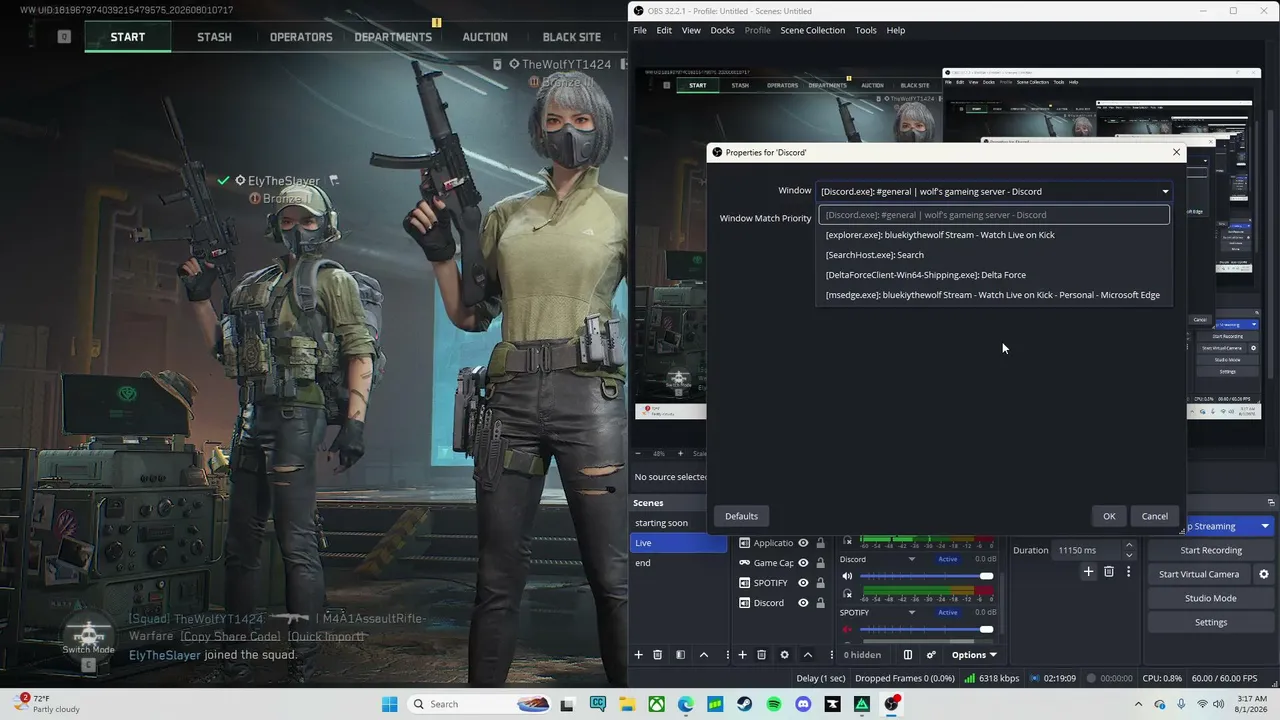Image resolution: width=1280 pixels, height=720 pixels.
Task: Add a transition with the plus icon
Action: 1088,572
